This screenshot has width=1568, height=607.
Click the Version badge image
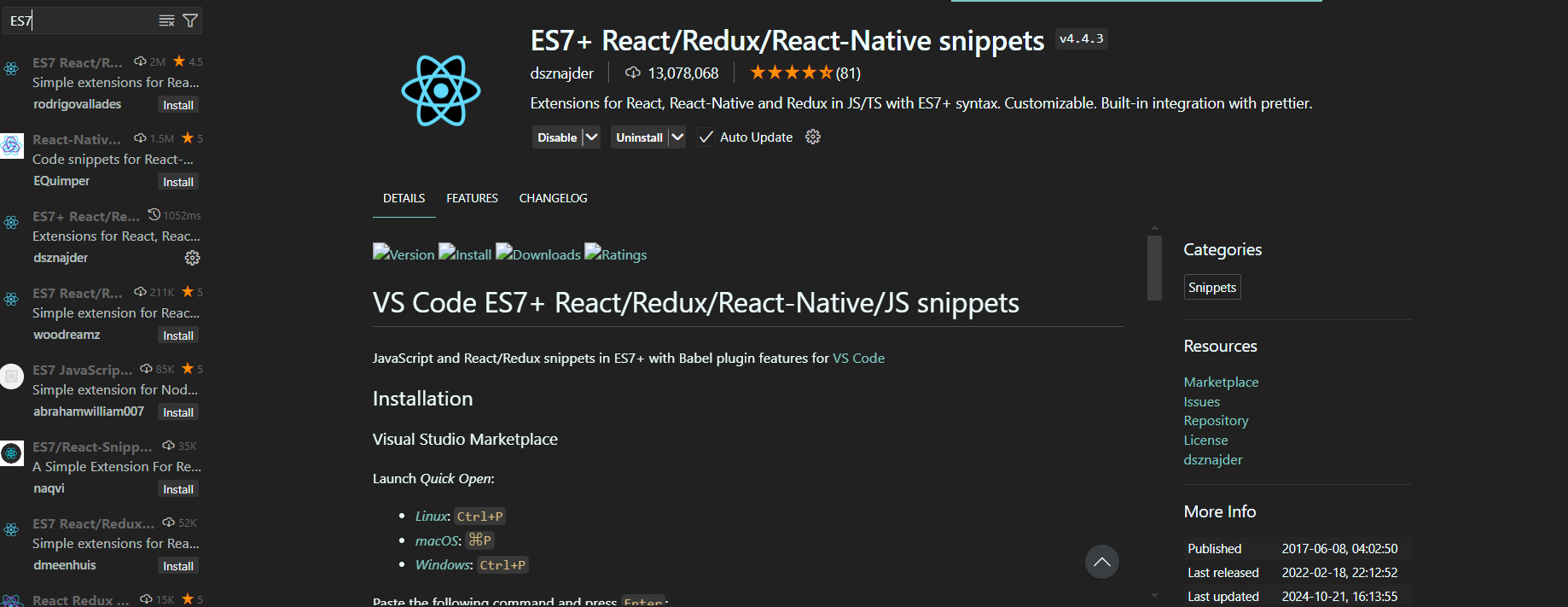coord(404,254)
